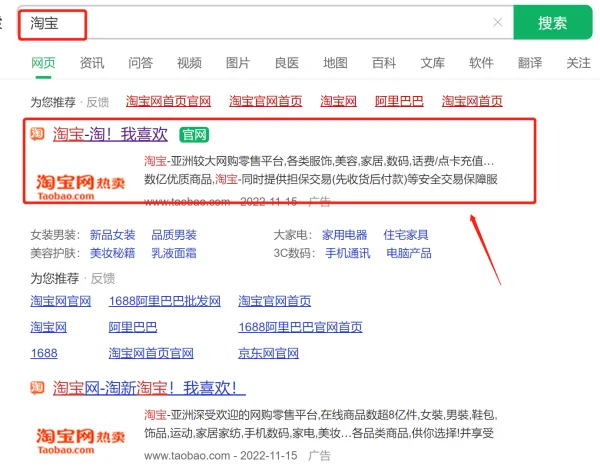Open related search 1688阿里巴巴批发网

(x=165, y=301)
